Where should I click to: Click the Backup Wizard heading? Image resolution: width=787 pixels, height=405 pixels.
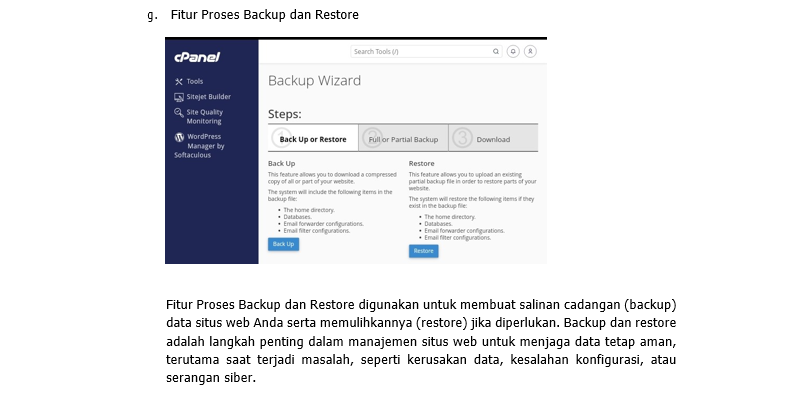pyautogui.click(x=314, y=81)
